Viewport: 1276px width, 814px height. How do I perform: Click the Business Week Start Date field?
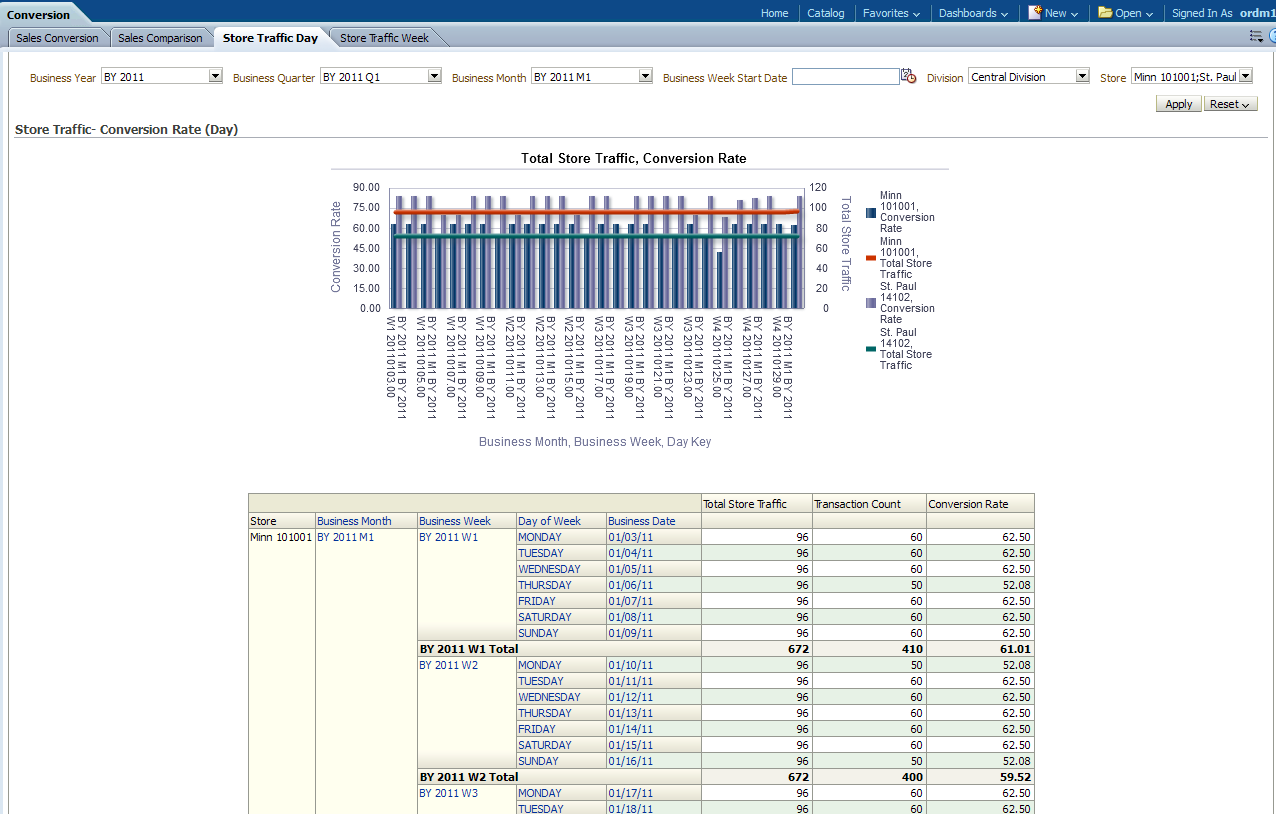tap(845, 76)
